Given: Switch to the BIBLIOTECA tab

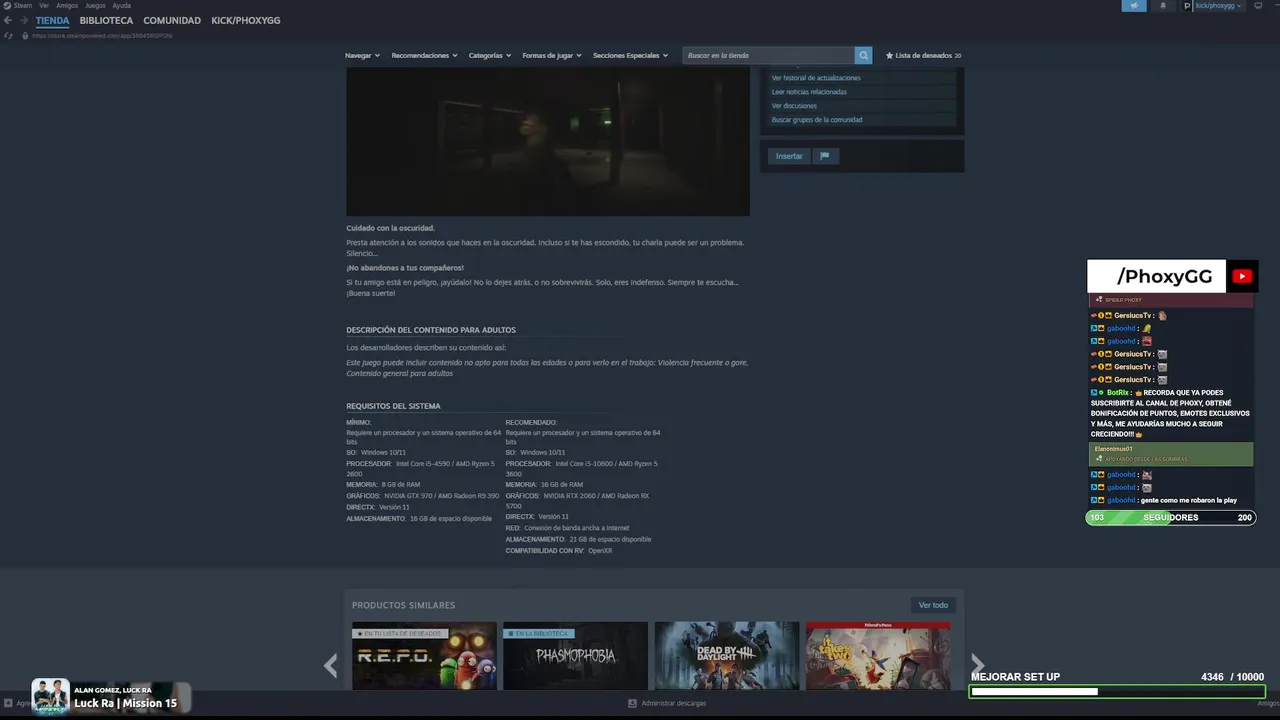Looking at the screenshot, I should click(106, 20).
